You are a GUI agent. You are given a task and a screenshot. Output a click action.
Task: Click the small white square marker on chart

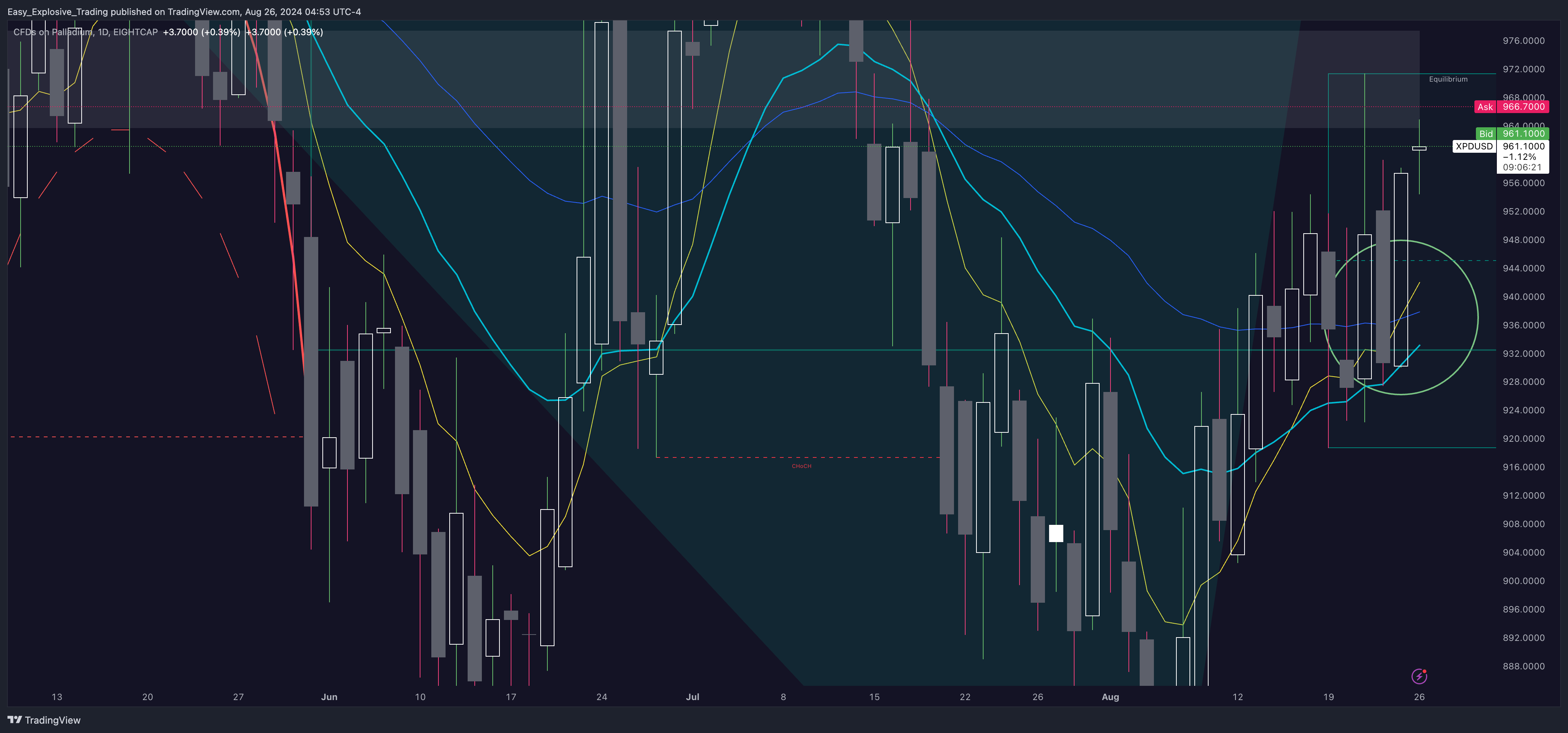pos(1056,533)
